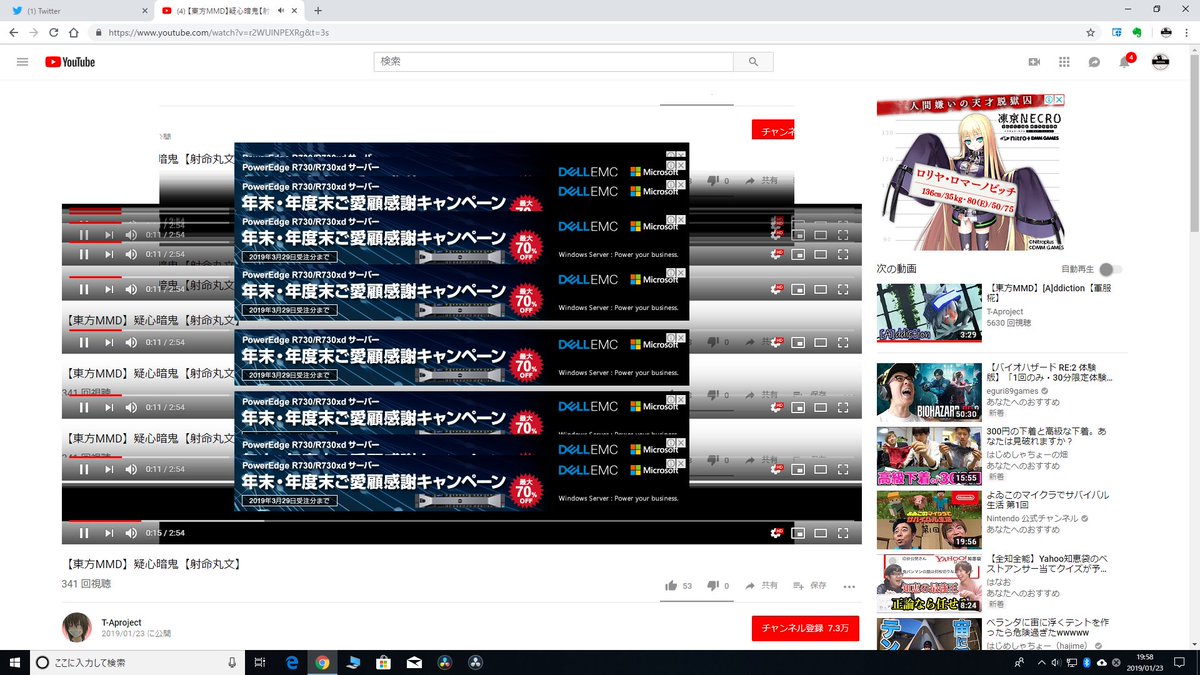The image size is (1200, 675).
Task: Close the YouTube tab
Action: (x=294, y=10)
